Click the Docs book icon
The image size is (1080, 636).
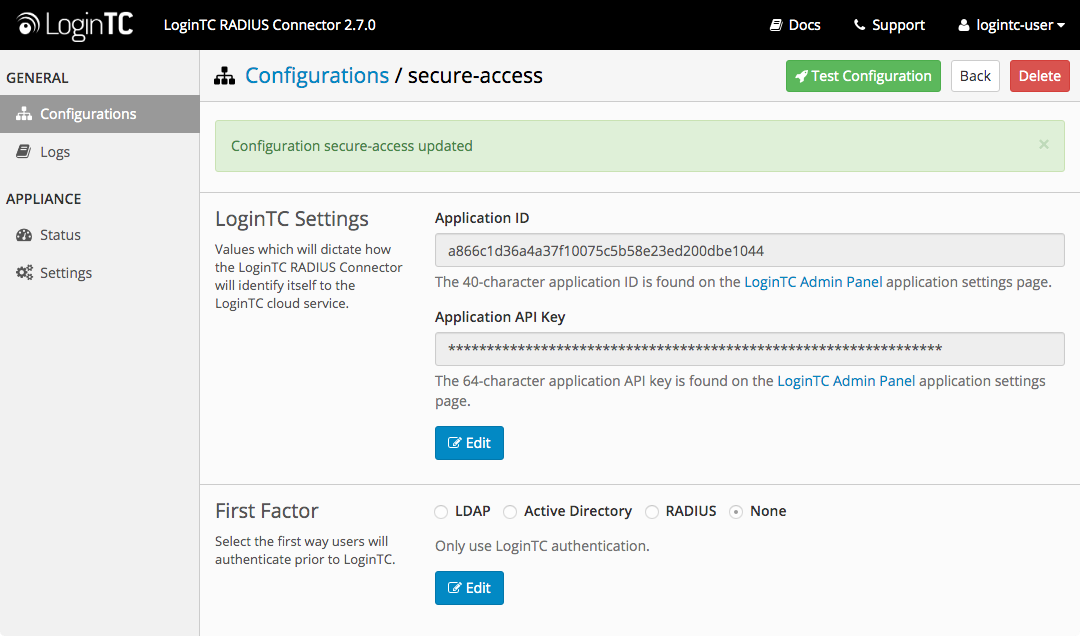(776, 25)
